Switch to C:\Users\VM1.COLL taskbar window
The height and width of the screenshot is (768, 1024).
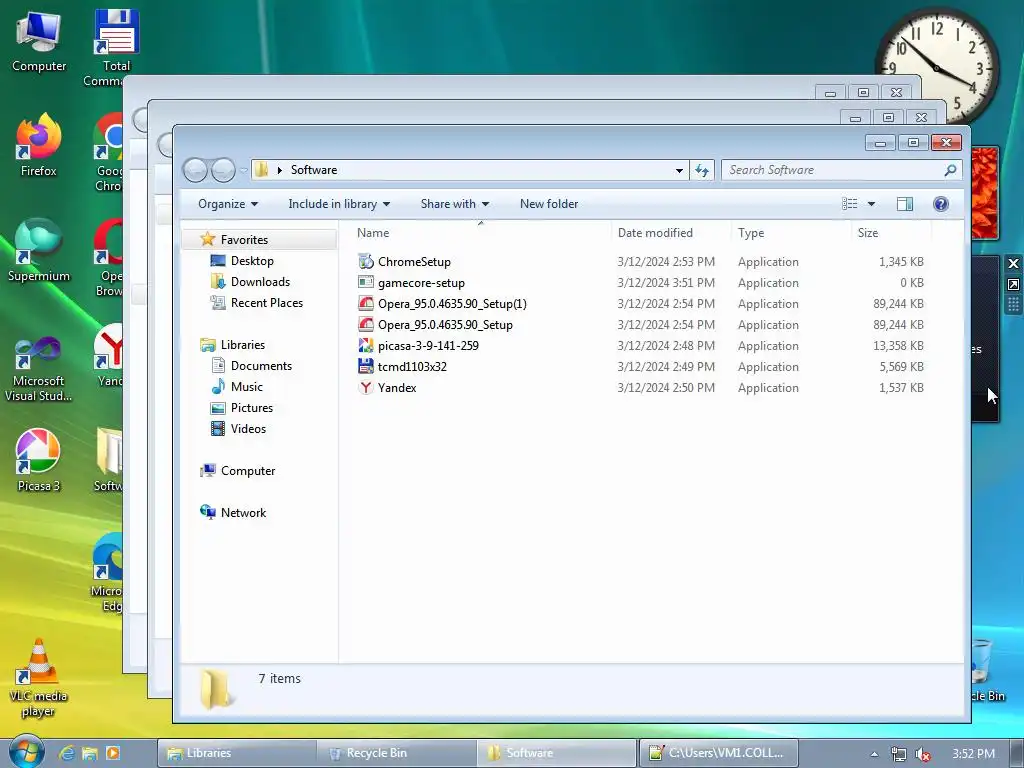(x=719, y=753)
